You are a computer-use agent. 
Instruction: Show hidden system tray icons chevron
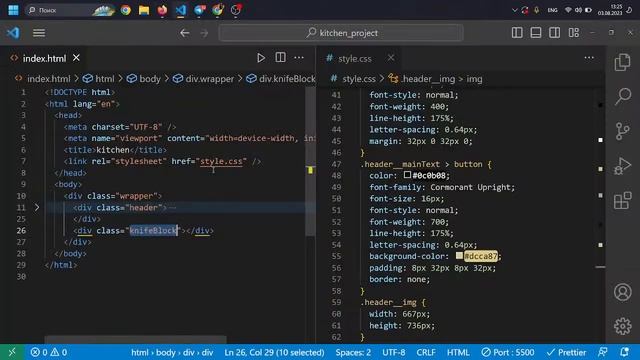(x=515, y=10)
